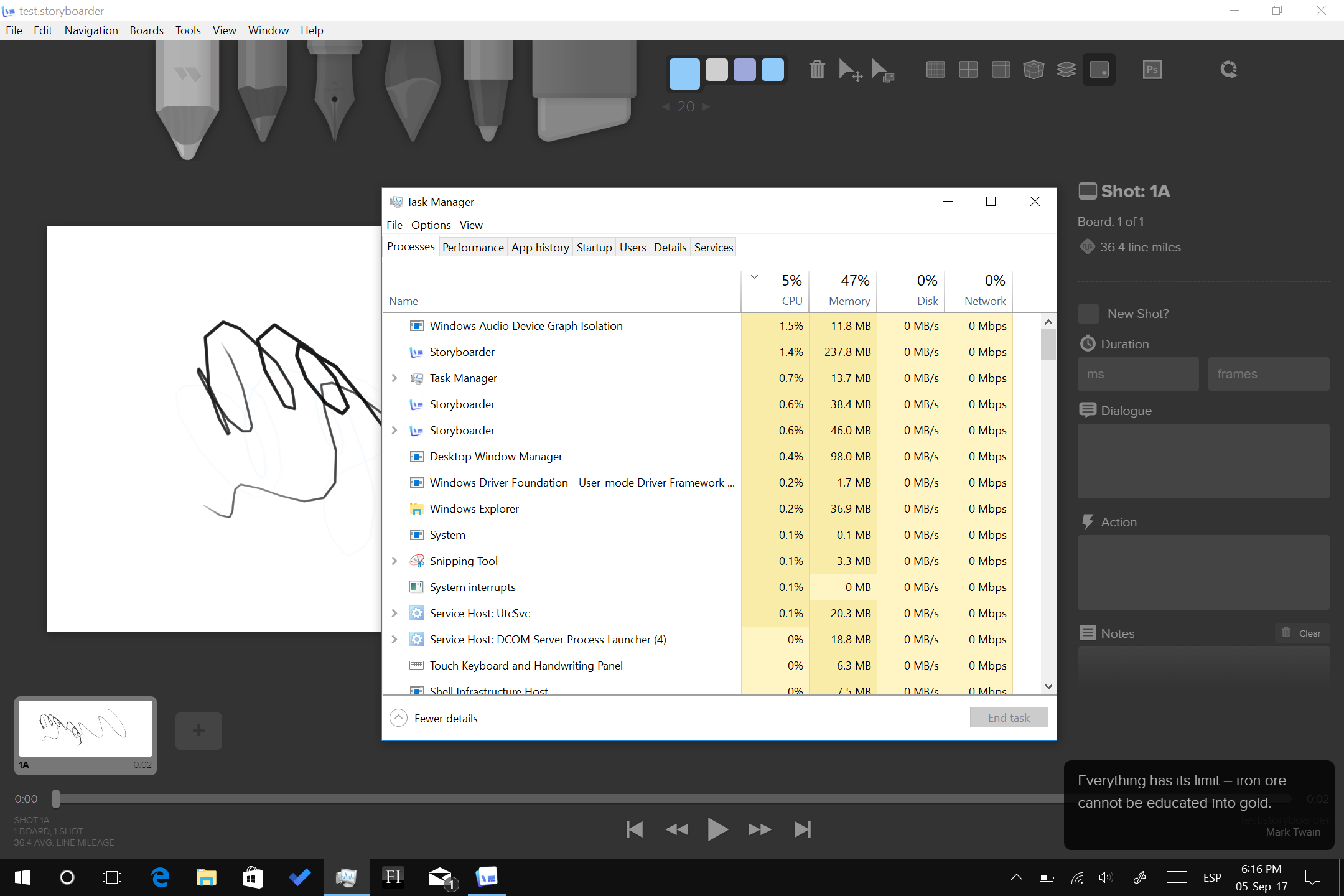The image size is (1344, 896).
Task: Collapse Task Manager with Fewer details
Action: pos(434,718)
